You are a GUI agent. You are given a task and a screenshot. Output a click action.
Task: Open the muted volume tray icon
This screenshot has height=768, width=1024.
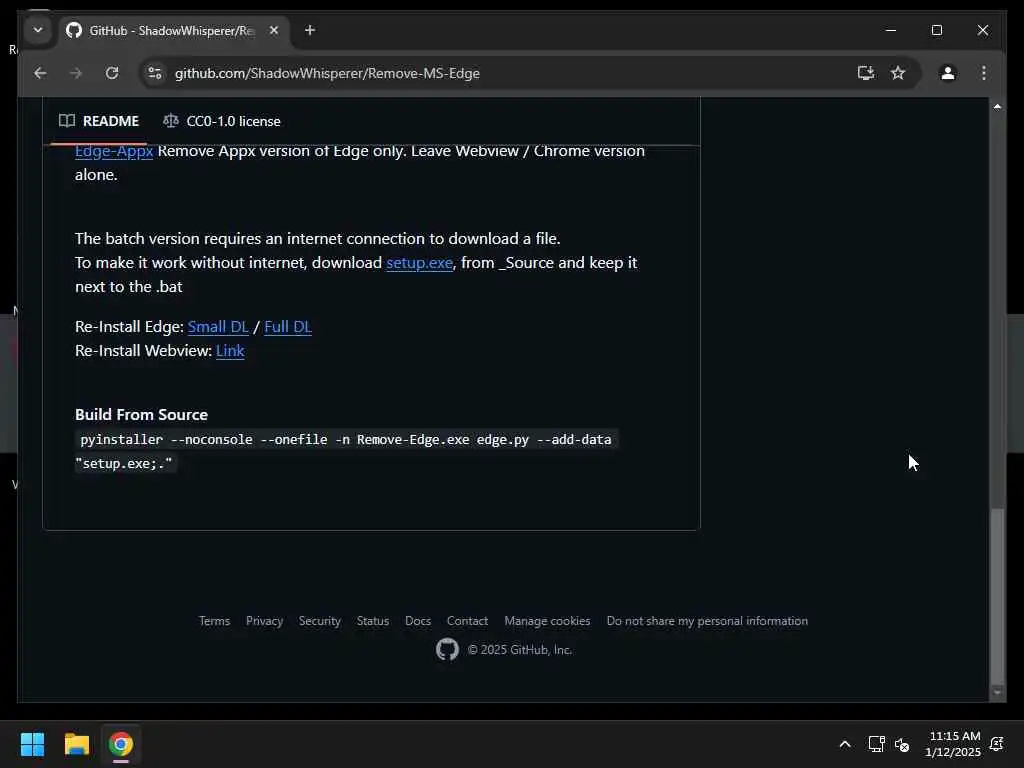coord(902,744)
